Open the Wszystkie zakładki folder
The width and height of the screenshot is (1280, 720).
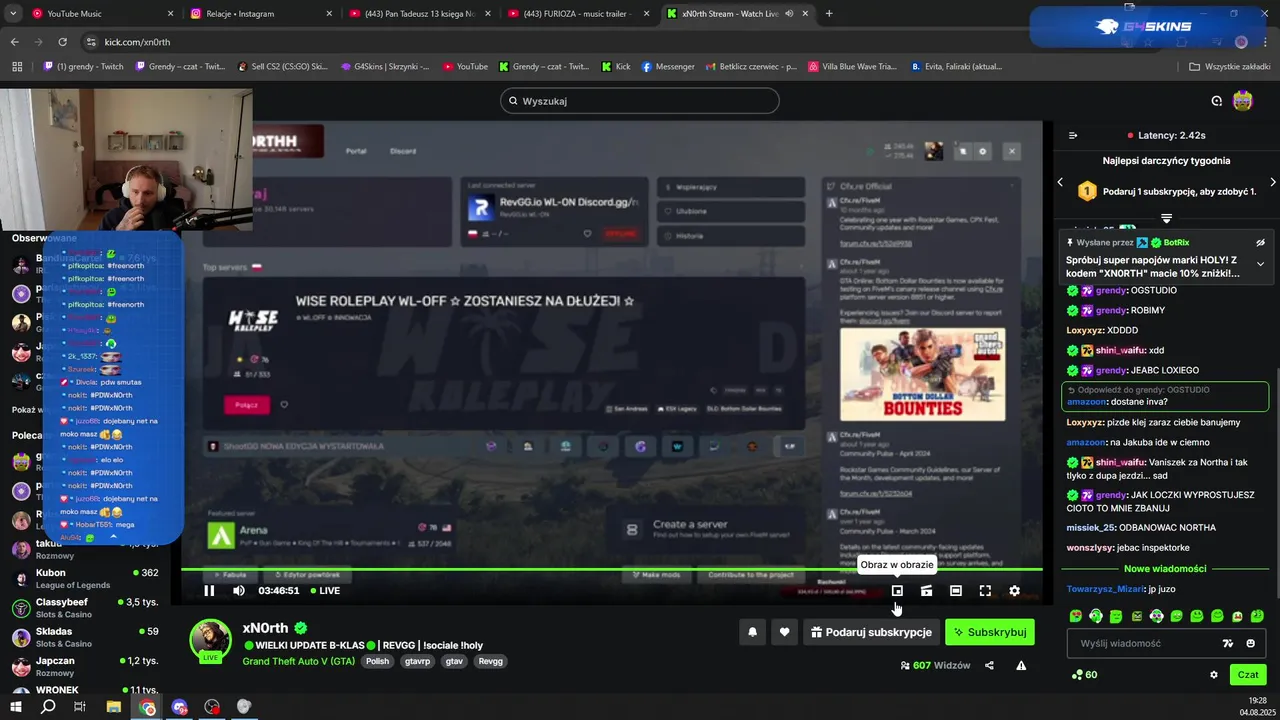click(x=1230, y=67)
